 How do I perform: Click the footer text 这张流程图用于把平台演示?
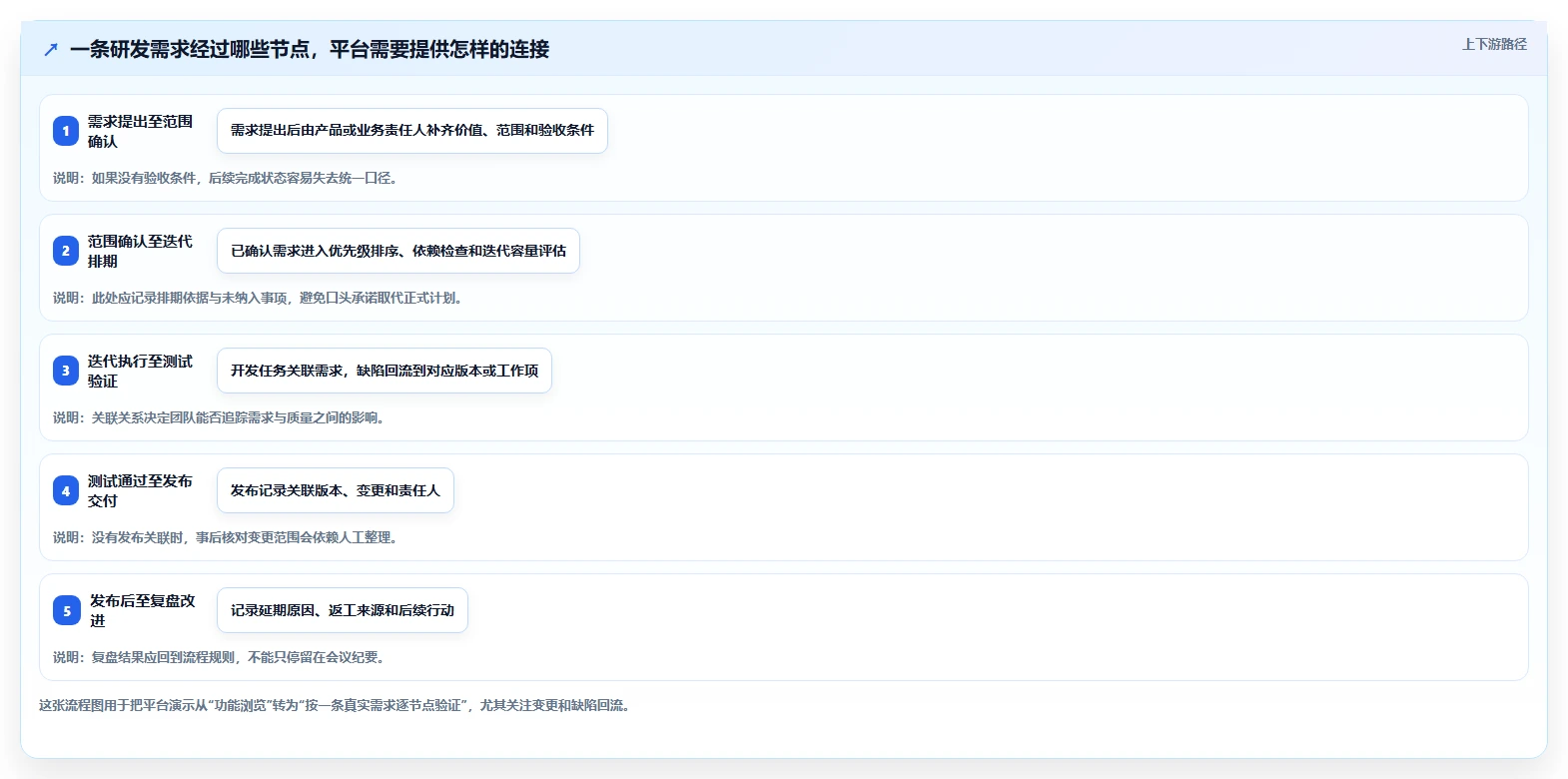point(337,705)
